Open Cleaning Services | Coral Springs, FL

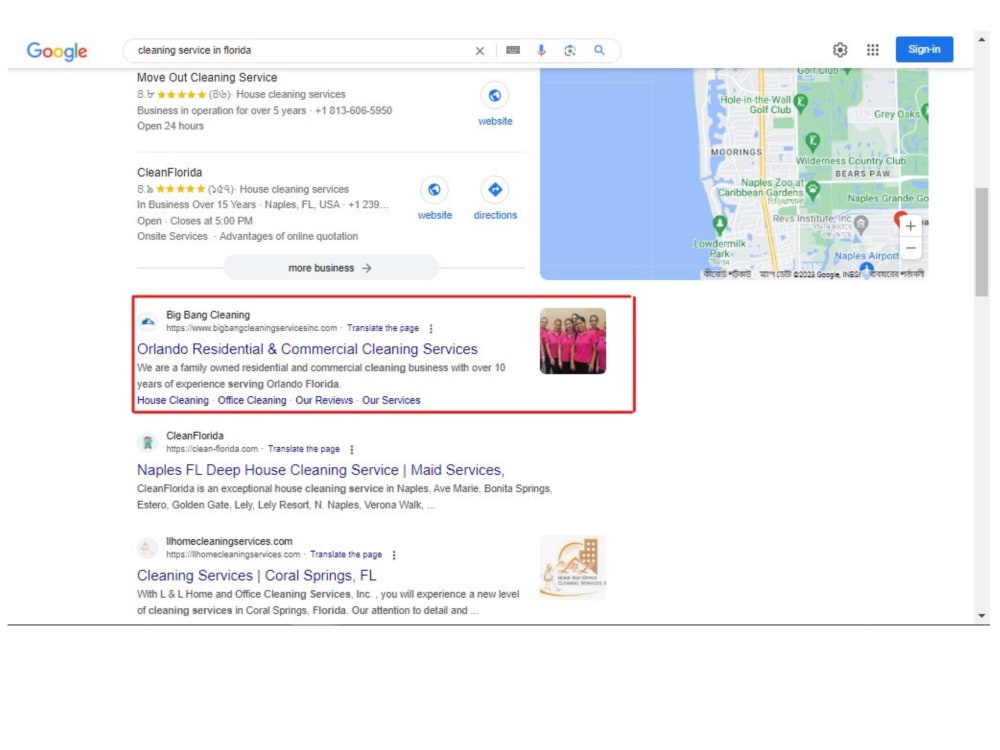(256, 575)
